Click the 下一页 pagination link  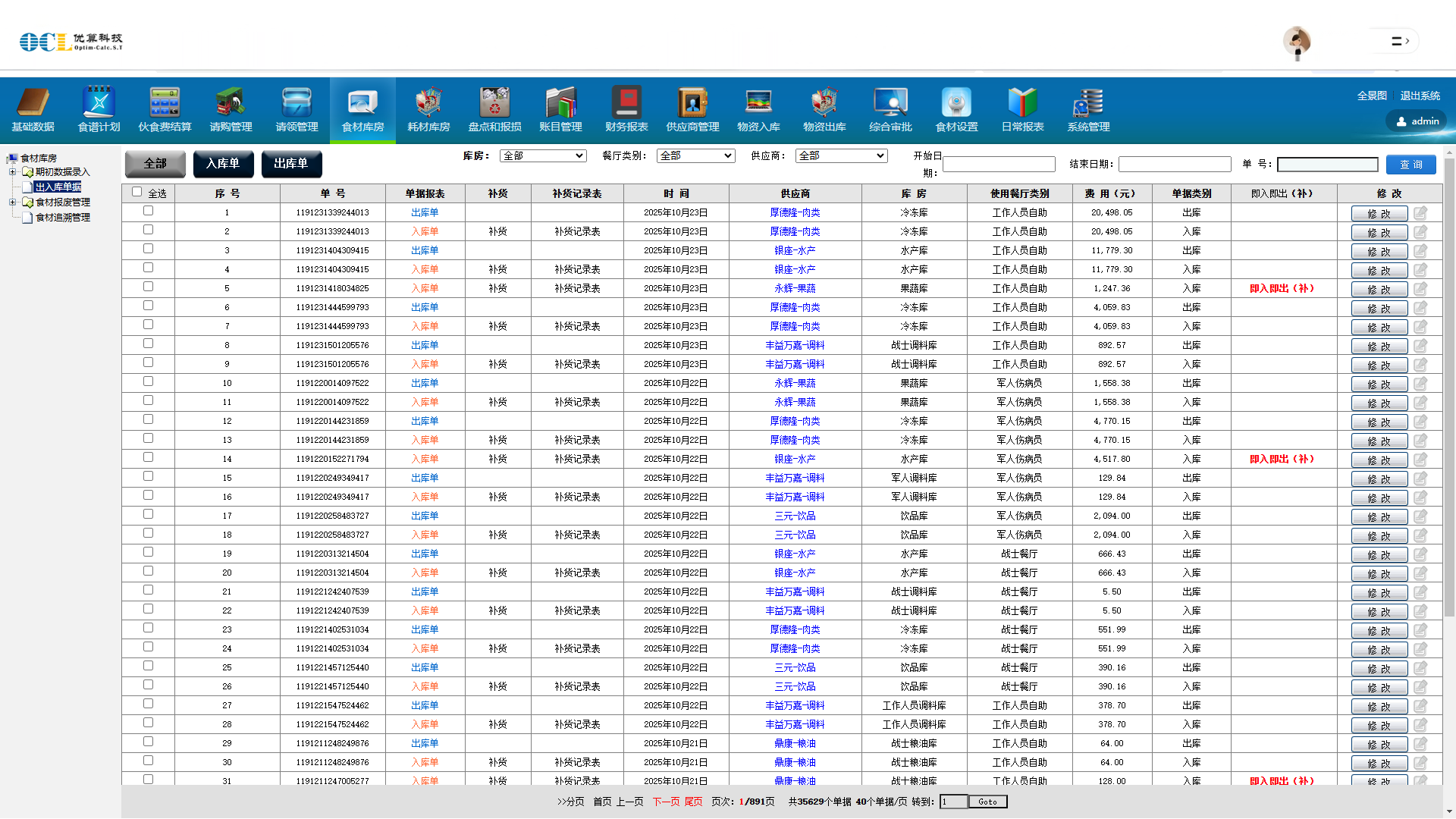667,802
